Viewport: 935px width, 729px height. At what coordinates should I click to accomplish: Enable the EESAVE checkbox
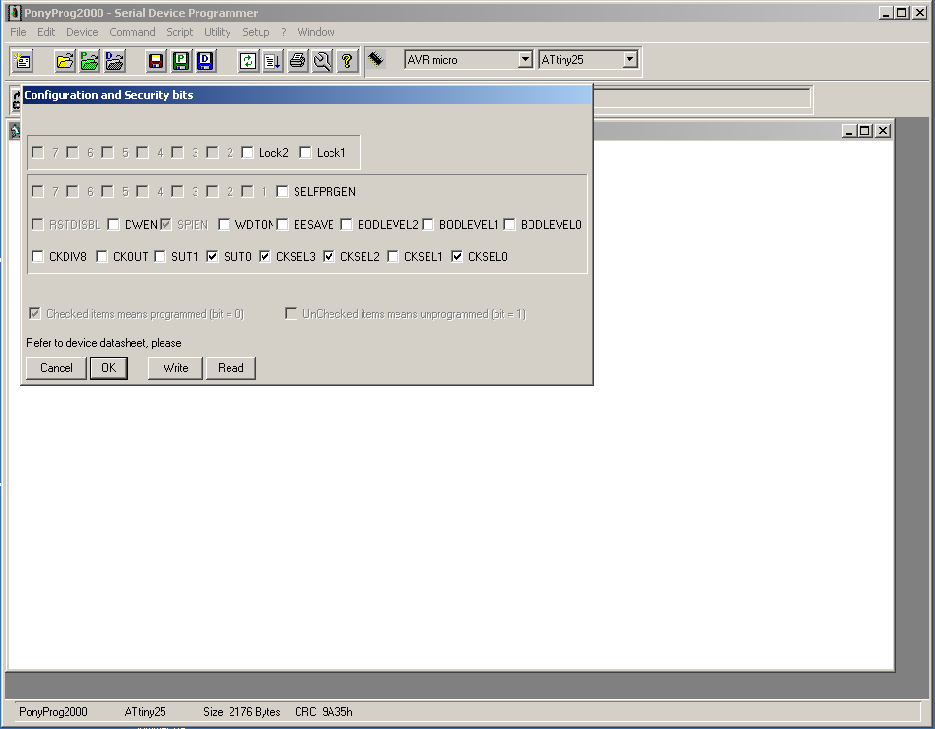(283, 224)
